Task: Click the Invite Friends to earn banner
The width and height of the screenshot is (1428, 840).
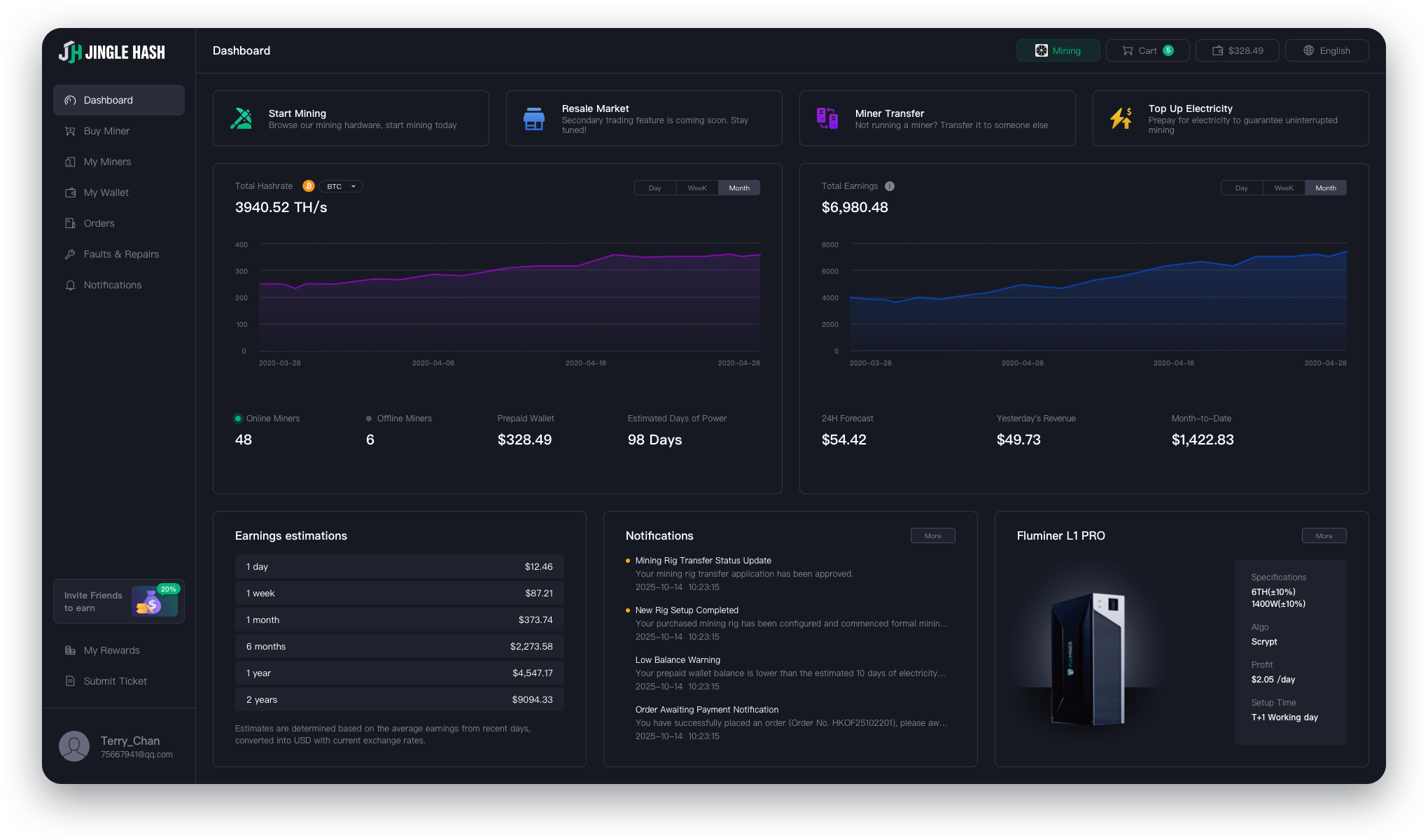Action: pos(118,601)
